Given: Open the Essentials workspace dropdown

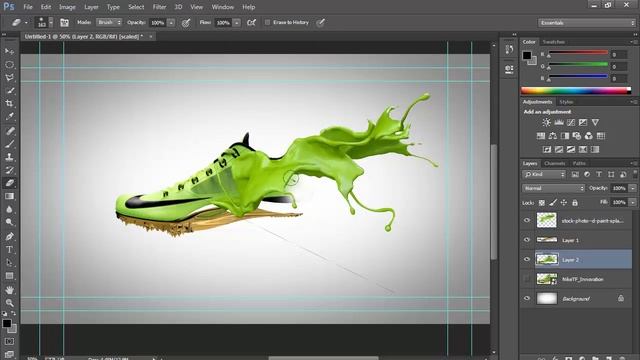Looking at the screenshot, I should point(587,23).
